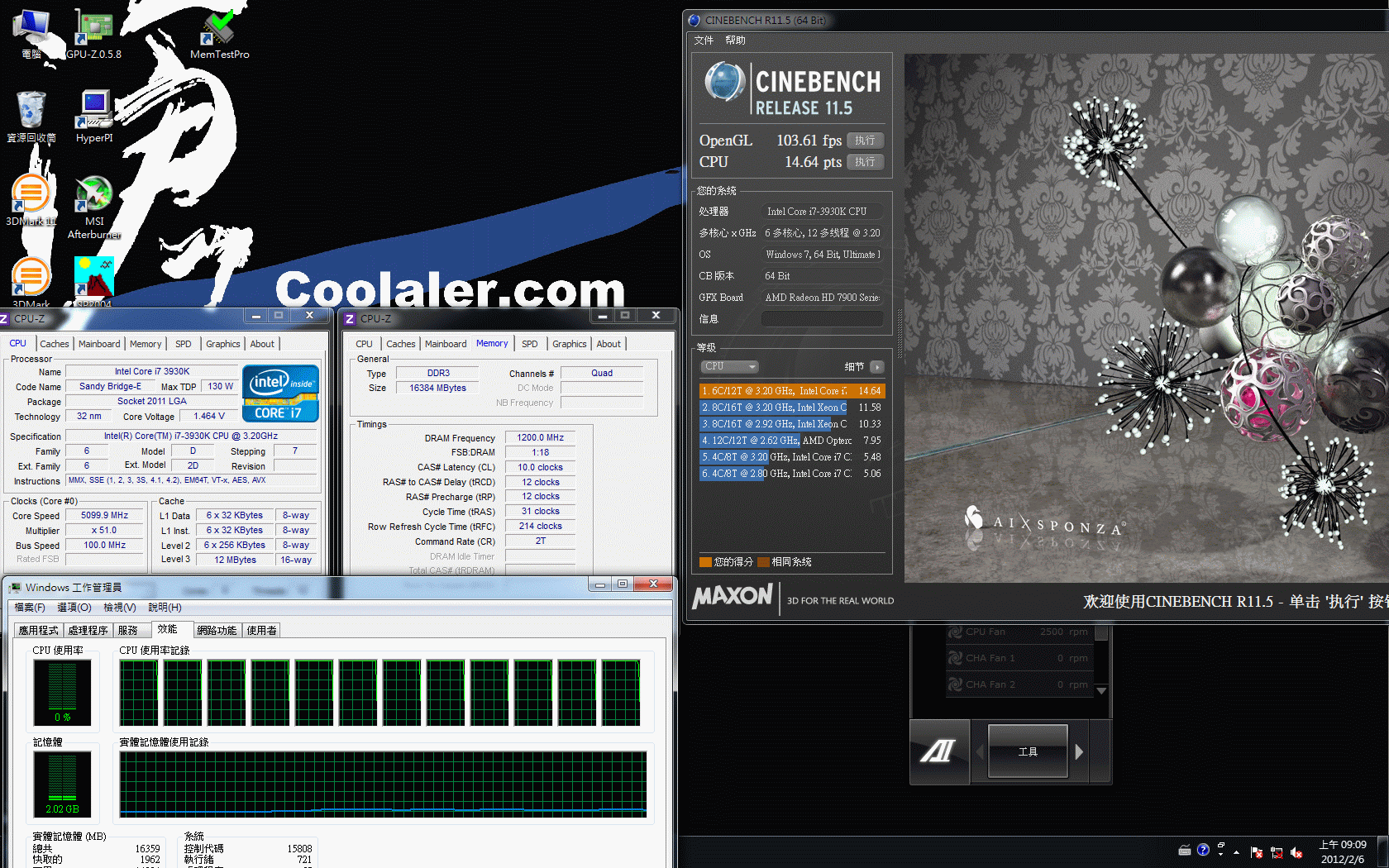Click the Cinebench globe logo icon

[725, 82]
